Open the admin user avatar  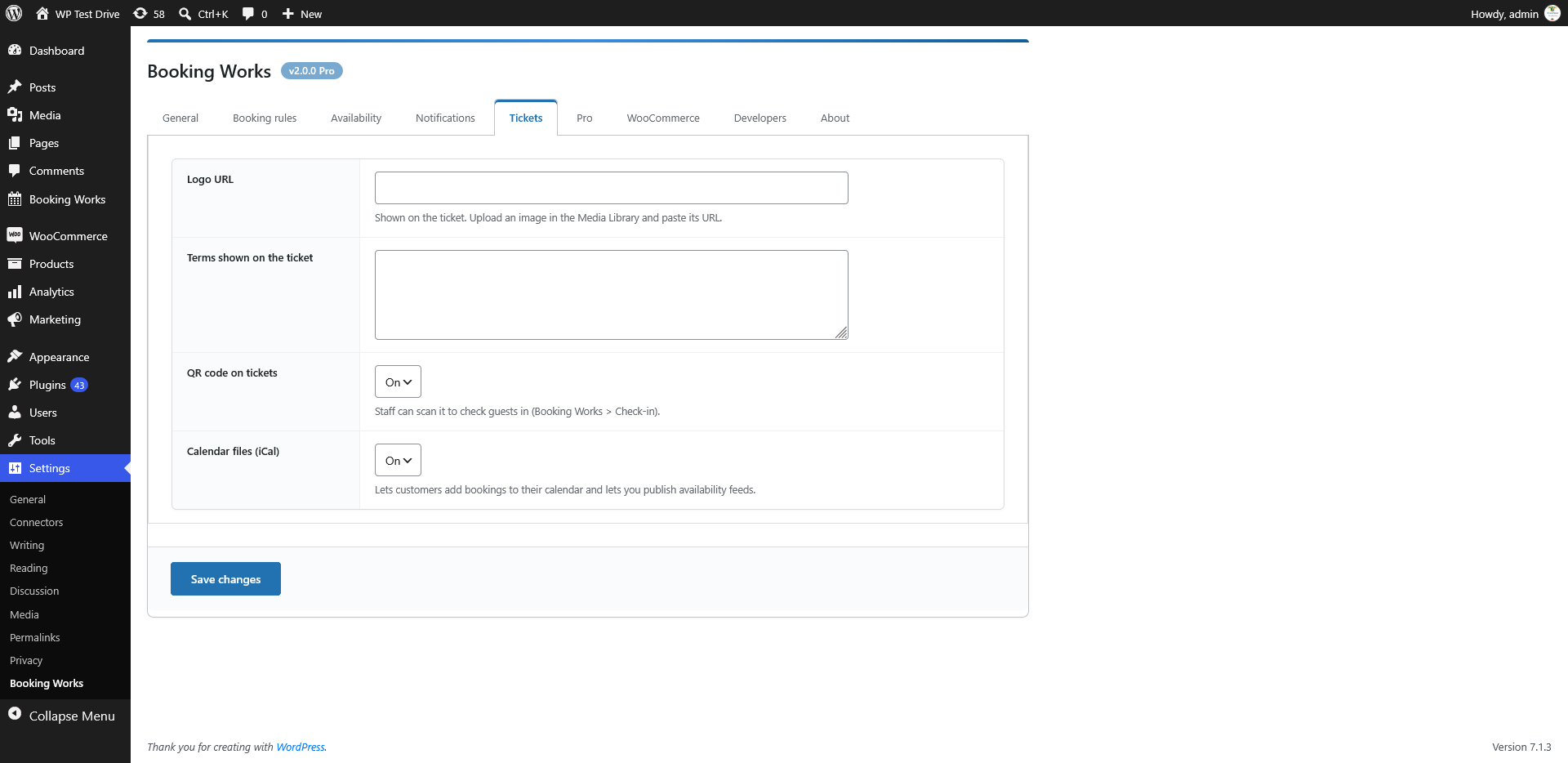pos(1552,13)
